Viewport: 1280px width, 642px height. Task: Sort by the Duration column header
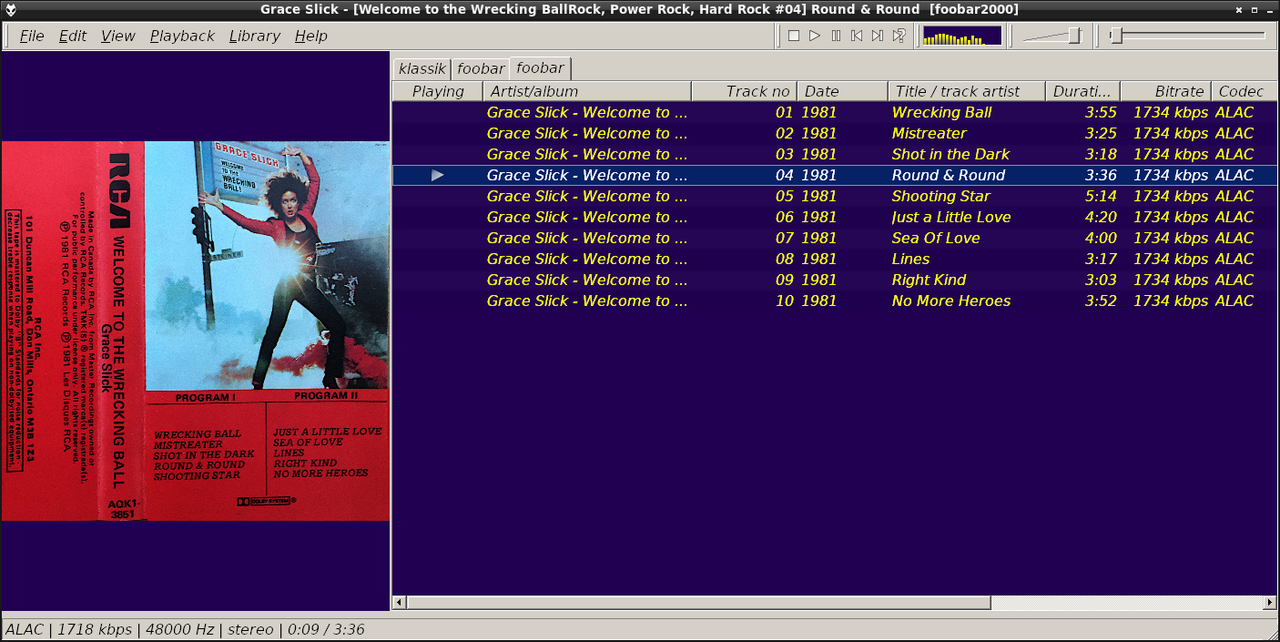[x=1083, y=91]
